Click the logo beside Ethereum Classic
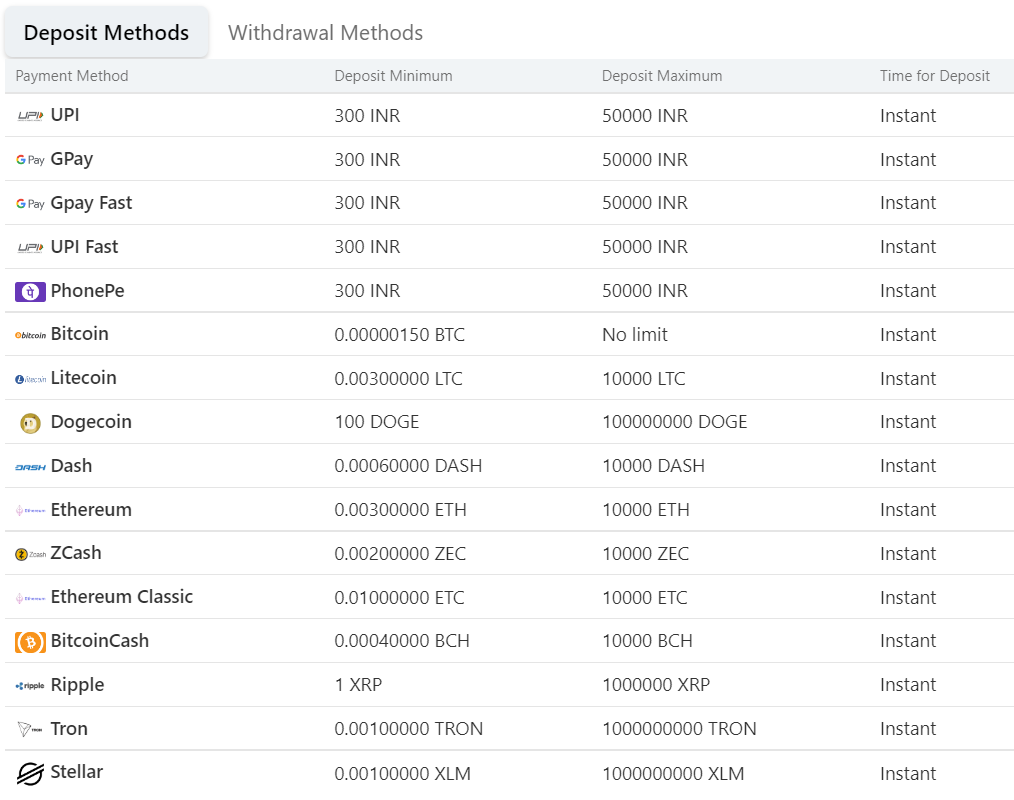Screen dimensions: 1014x800 click(30, 598)
